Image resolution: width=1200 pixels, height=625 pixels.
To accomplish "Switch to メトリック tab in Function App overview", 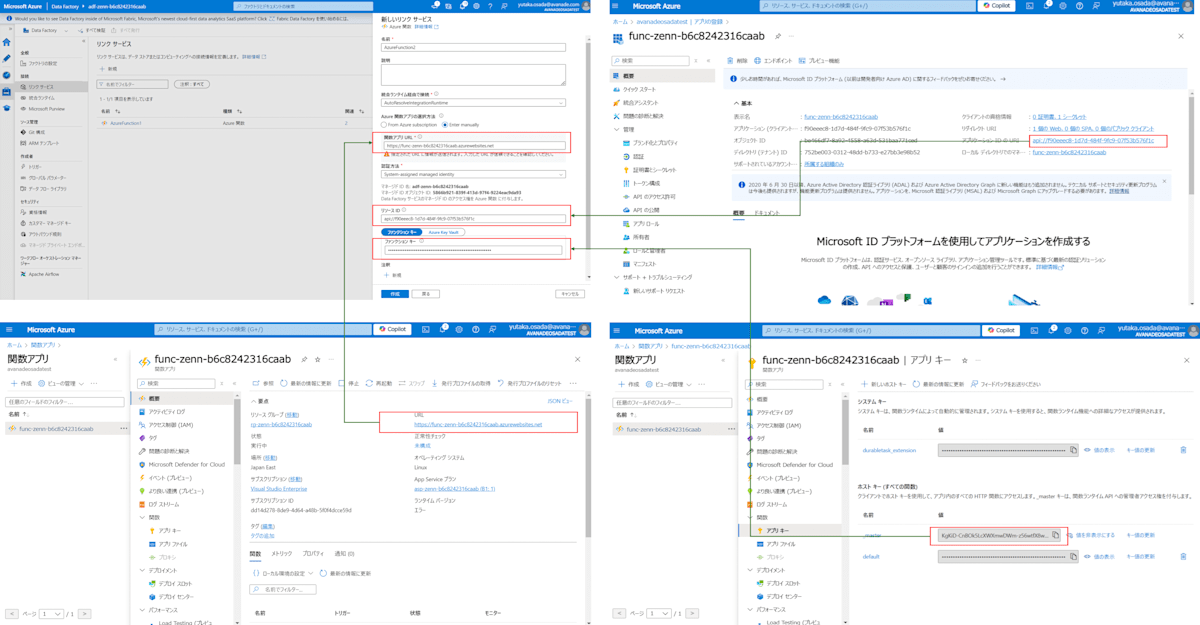I will click(x=282, y=553).
